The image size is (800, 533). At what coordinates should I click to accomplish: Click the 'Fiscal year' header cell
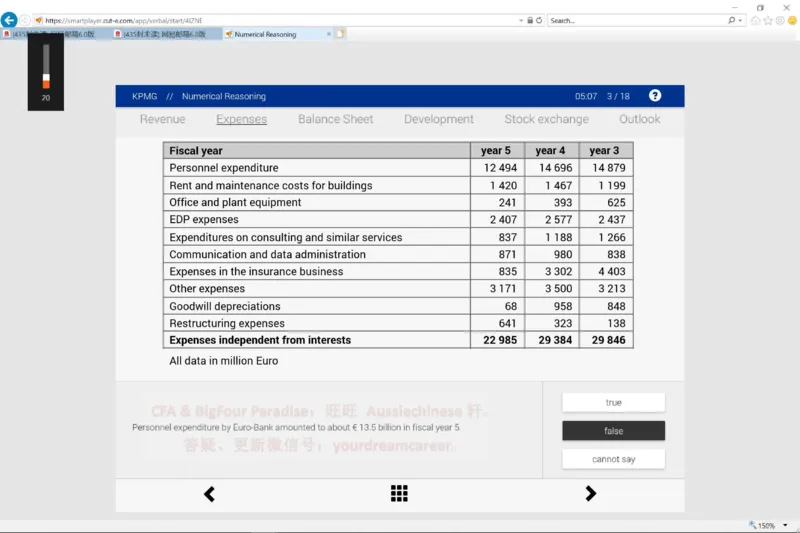coord(316,150)
